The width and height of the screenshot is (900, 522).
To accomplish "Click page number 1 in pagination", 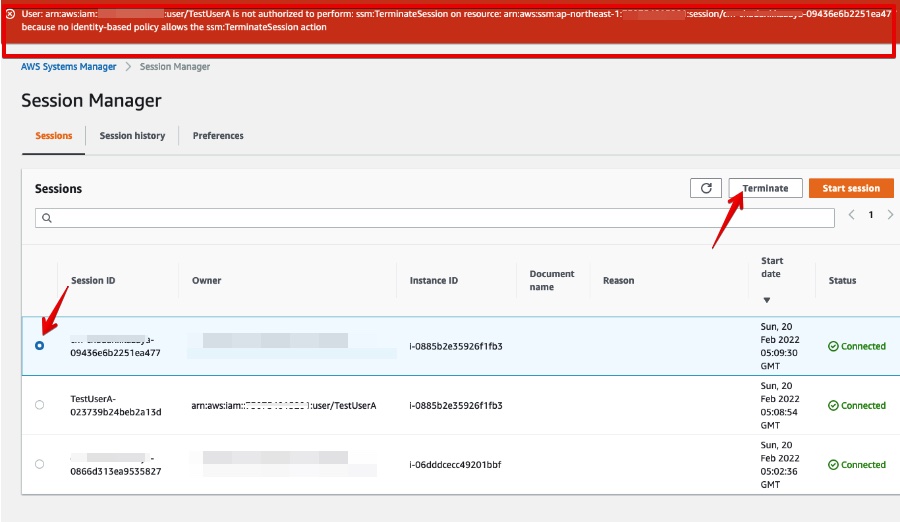I will pyautogui.click(x=871, y=215).
